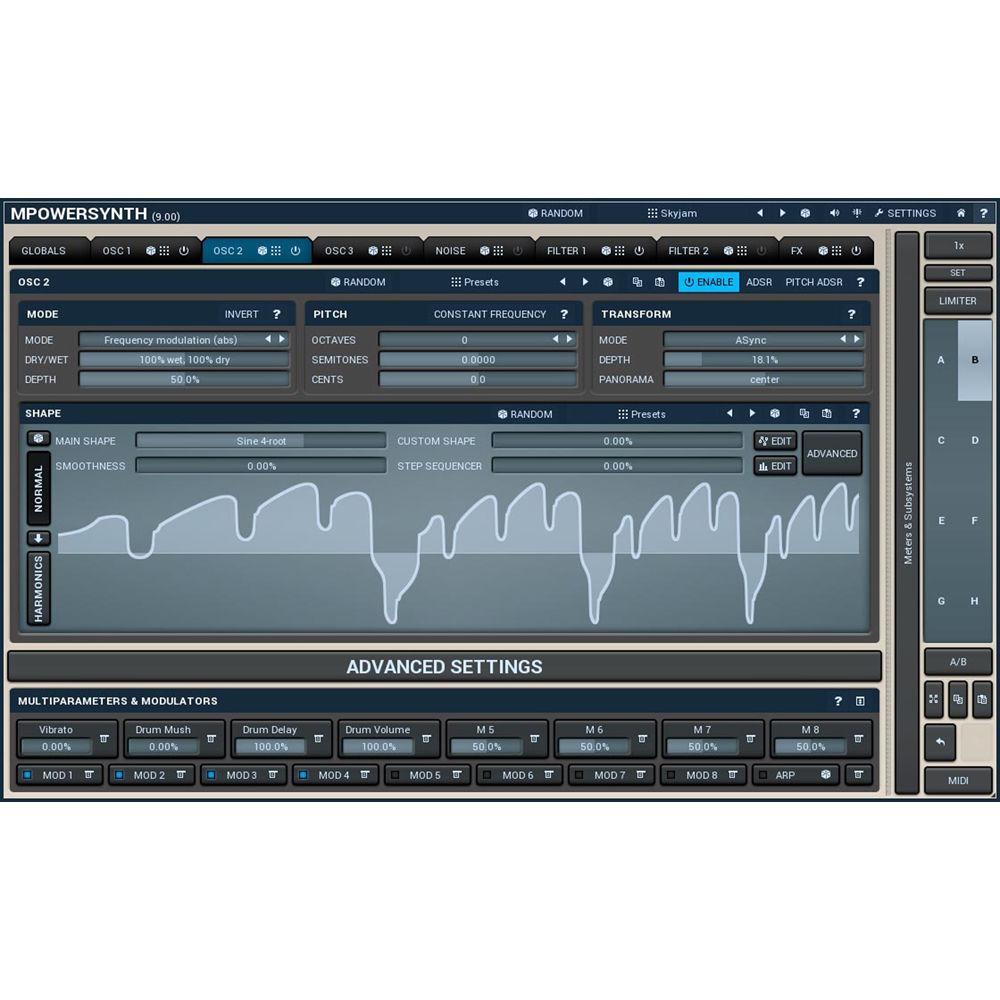
Task: Toggle the power switch on the NOISE tab
Action: (x=518, y=251)
